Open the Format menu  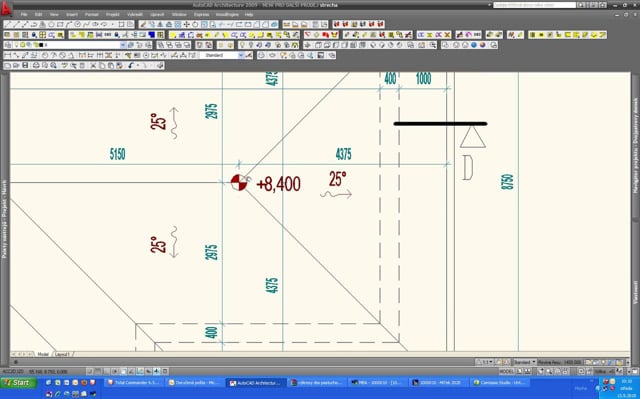point(91,14)
